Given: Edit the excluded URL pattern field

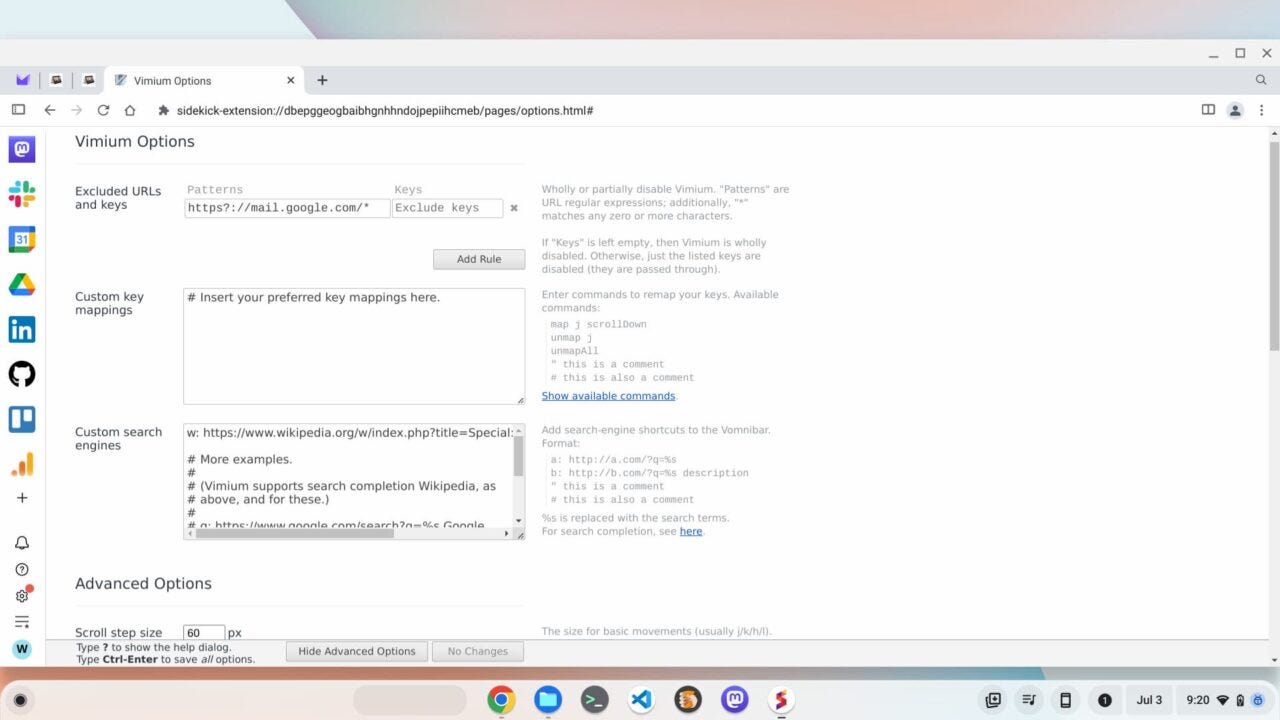Looking at the screenshot, I should click(288, 208).
